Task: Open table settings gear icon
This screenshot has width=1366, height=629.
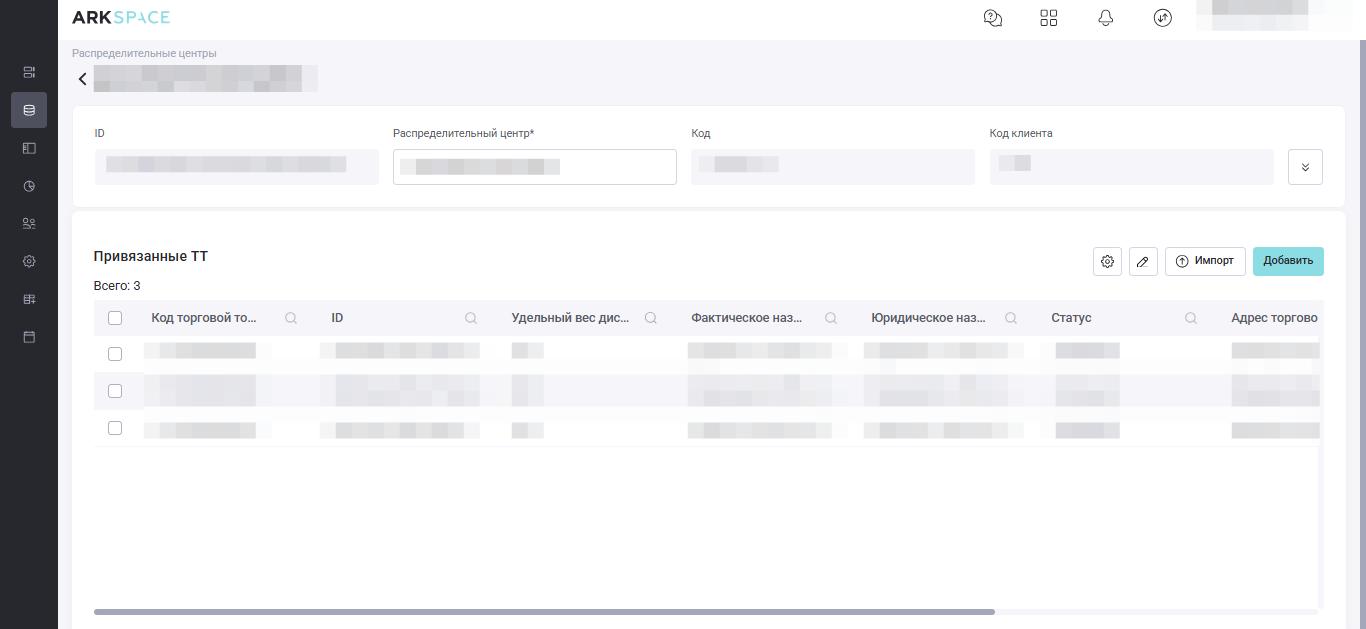Action: (x=1107, y=261)
